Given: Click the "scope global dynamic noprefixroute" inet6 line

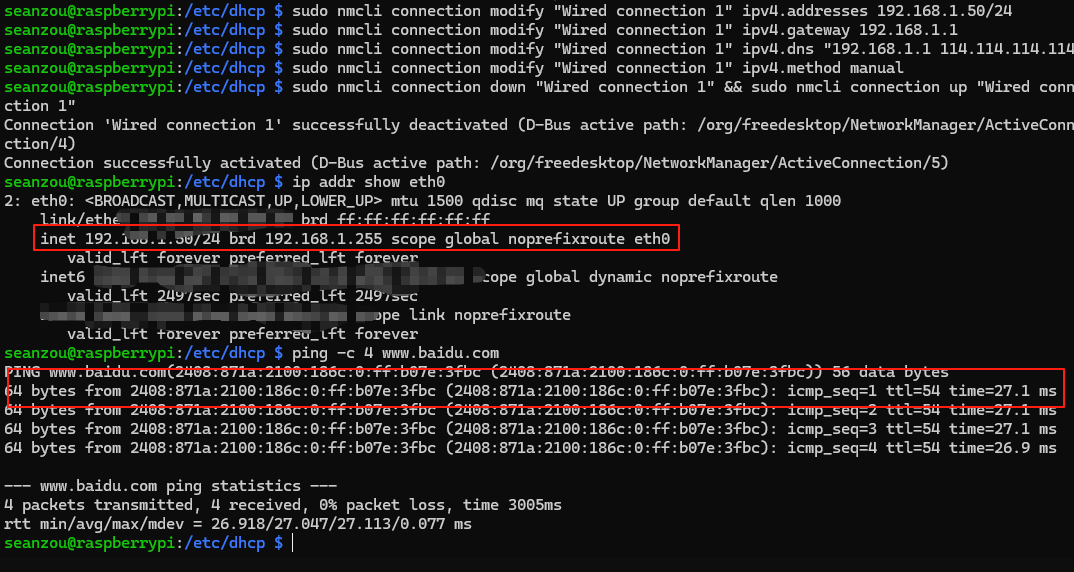Looking at the screenshot, I should (x=409, y=277).
